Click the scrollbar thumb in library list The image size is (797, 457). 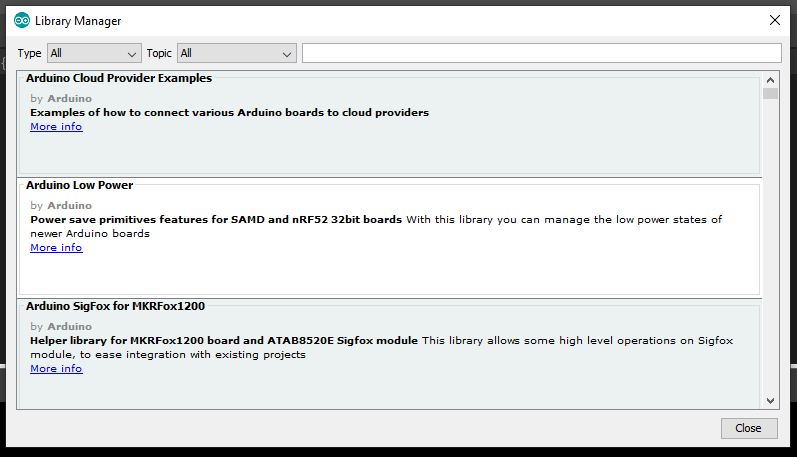pyautogui.click(x=770, y=94)
